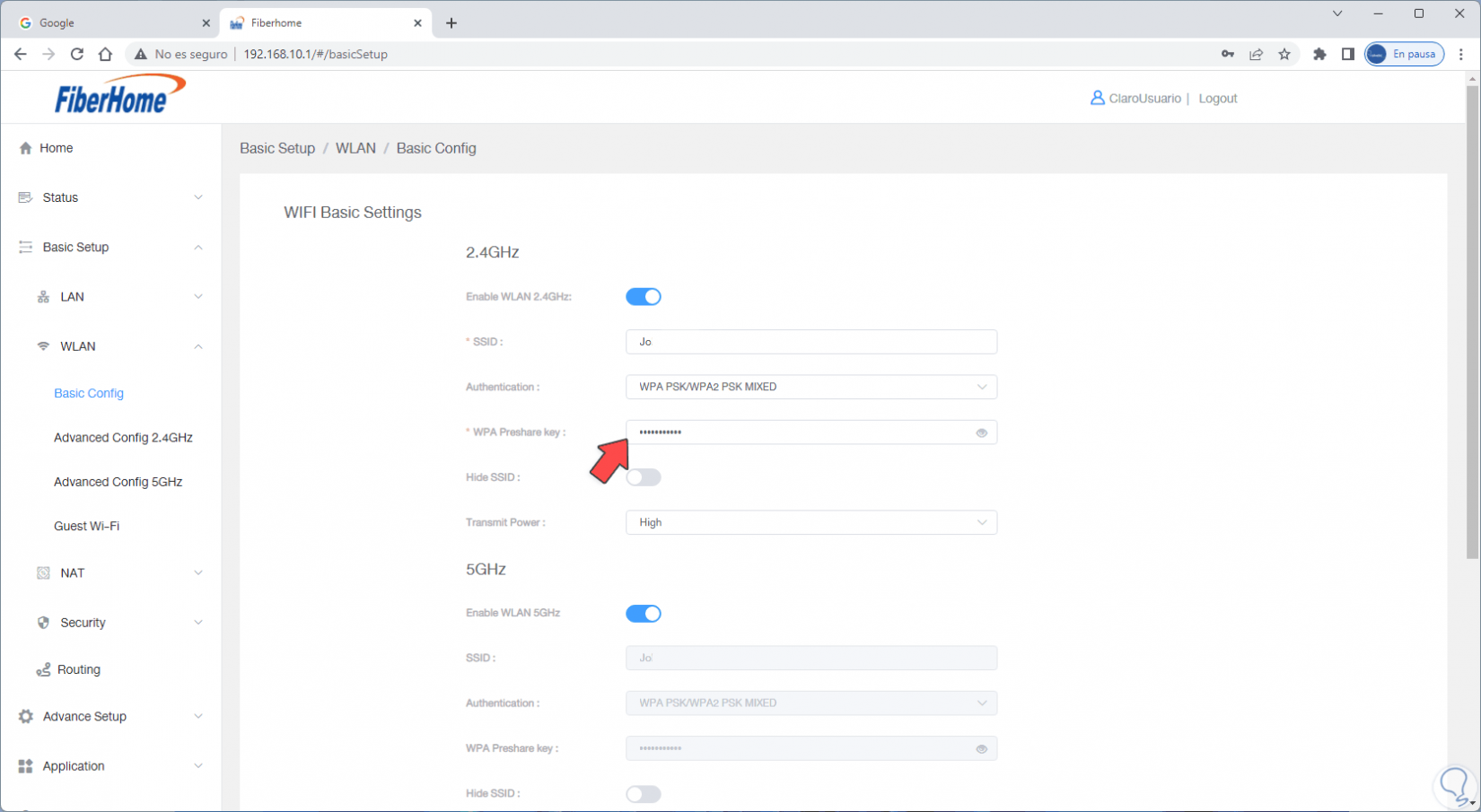Screen dimensions: 1481x812
Task: Switch to the Google browser tab
Action: pyautogui.click(x=108, y=23)
